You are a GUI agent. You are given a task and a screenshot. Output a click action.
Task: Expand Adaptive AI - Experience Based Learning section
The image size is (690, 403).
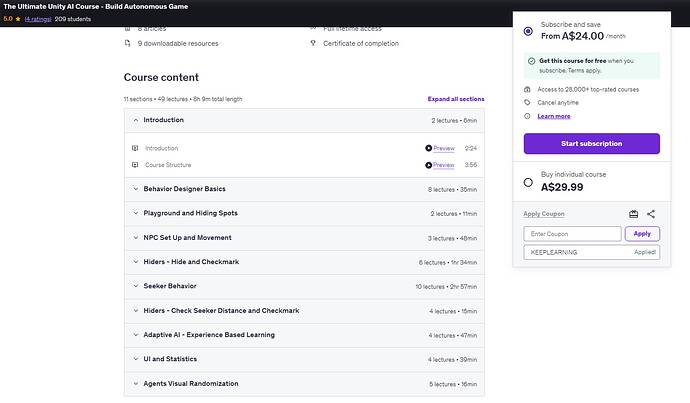pos(305,335)
